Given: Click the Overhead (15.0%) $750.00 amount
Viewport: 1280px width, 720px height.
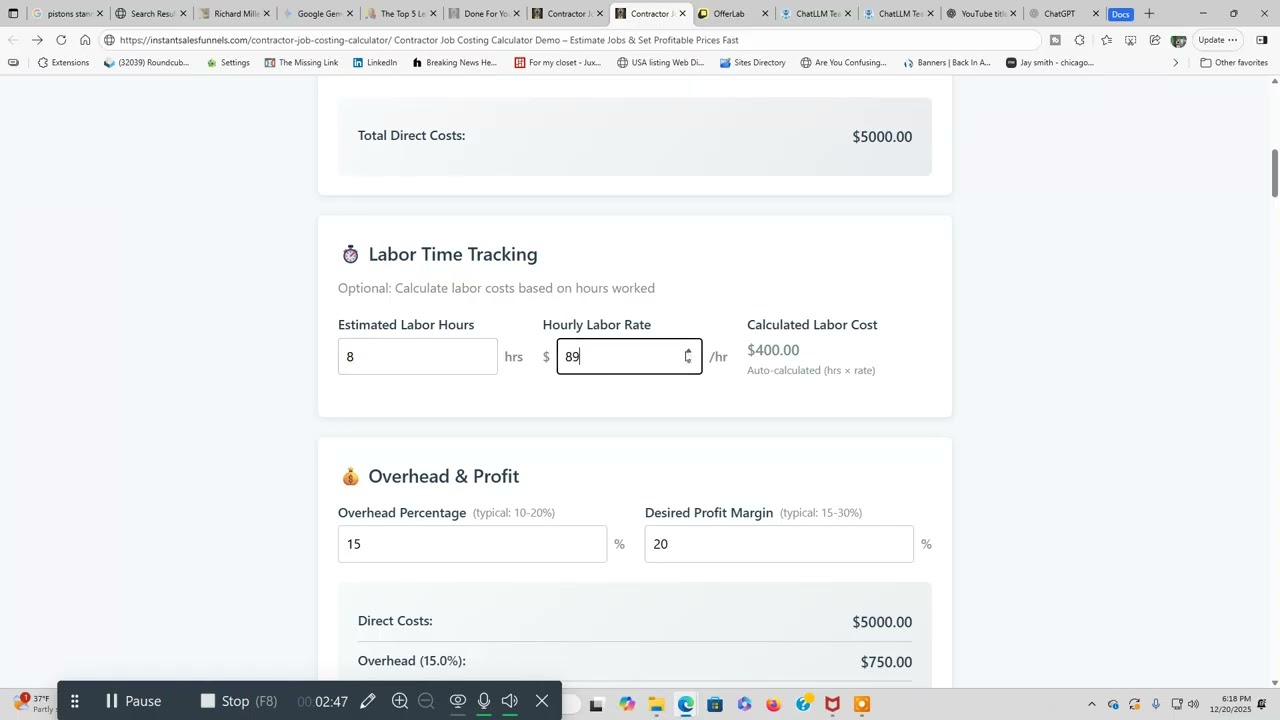Looking at the screenshot, I should 886,662.
